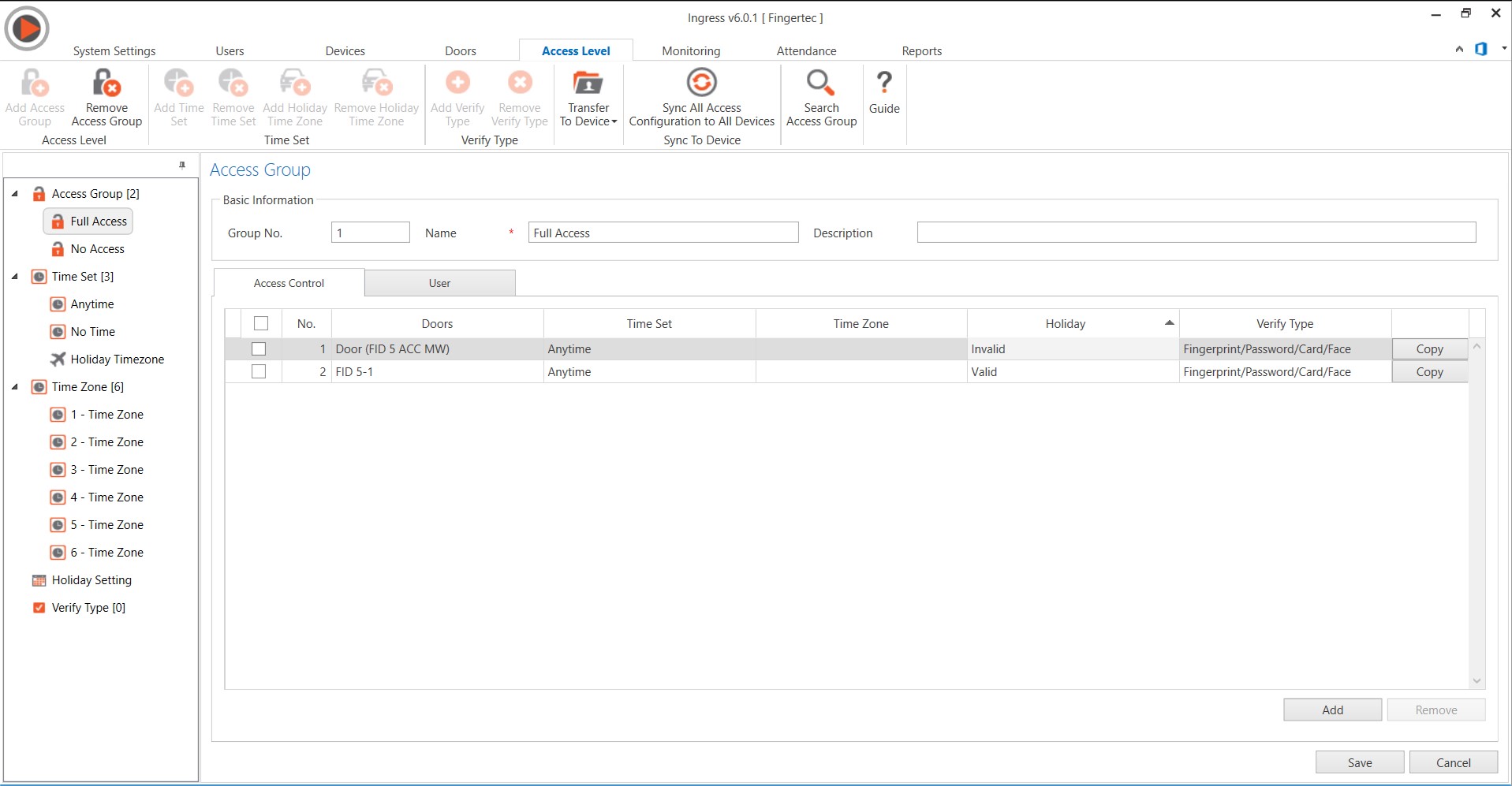Switch to the User tab
This screenshot has width=1512, height=786.
click(x=439, y=283)
